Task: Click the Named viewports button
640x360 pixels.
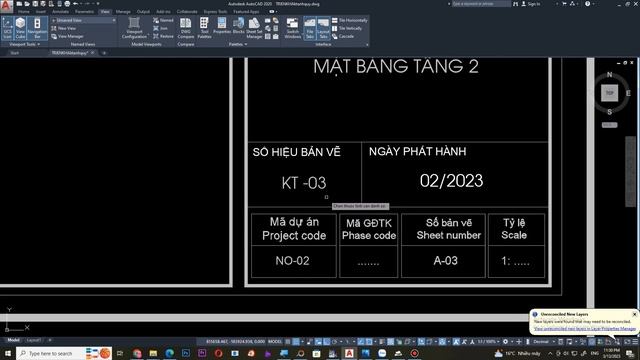Action: [163, 20]
